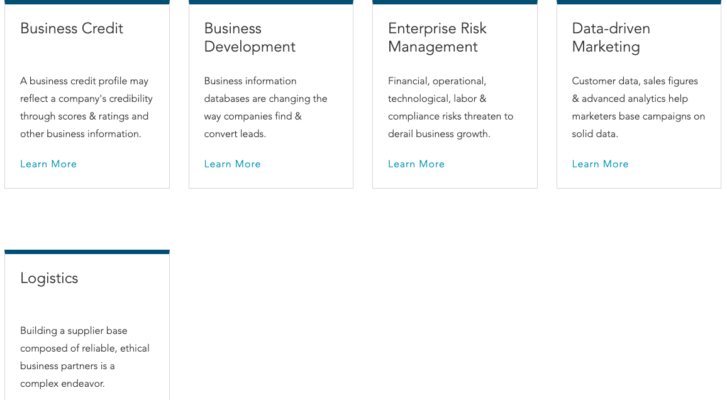Click the "convert leads." text
This screenshot has width=727, height=400.
pyautogui.click(x=235, y=134)
